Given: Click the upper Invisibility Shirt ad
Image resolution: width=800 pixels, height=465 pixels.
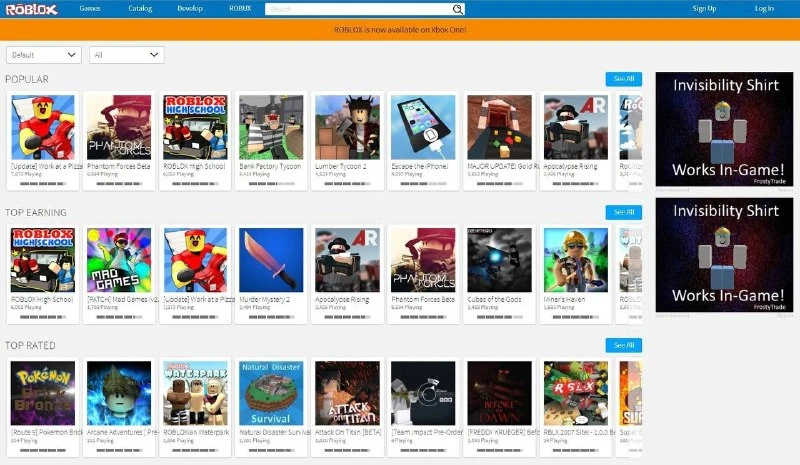Looking at the screenshot, I should point(724,129).
